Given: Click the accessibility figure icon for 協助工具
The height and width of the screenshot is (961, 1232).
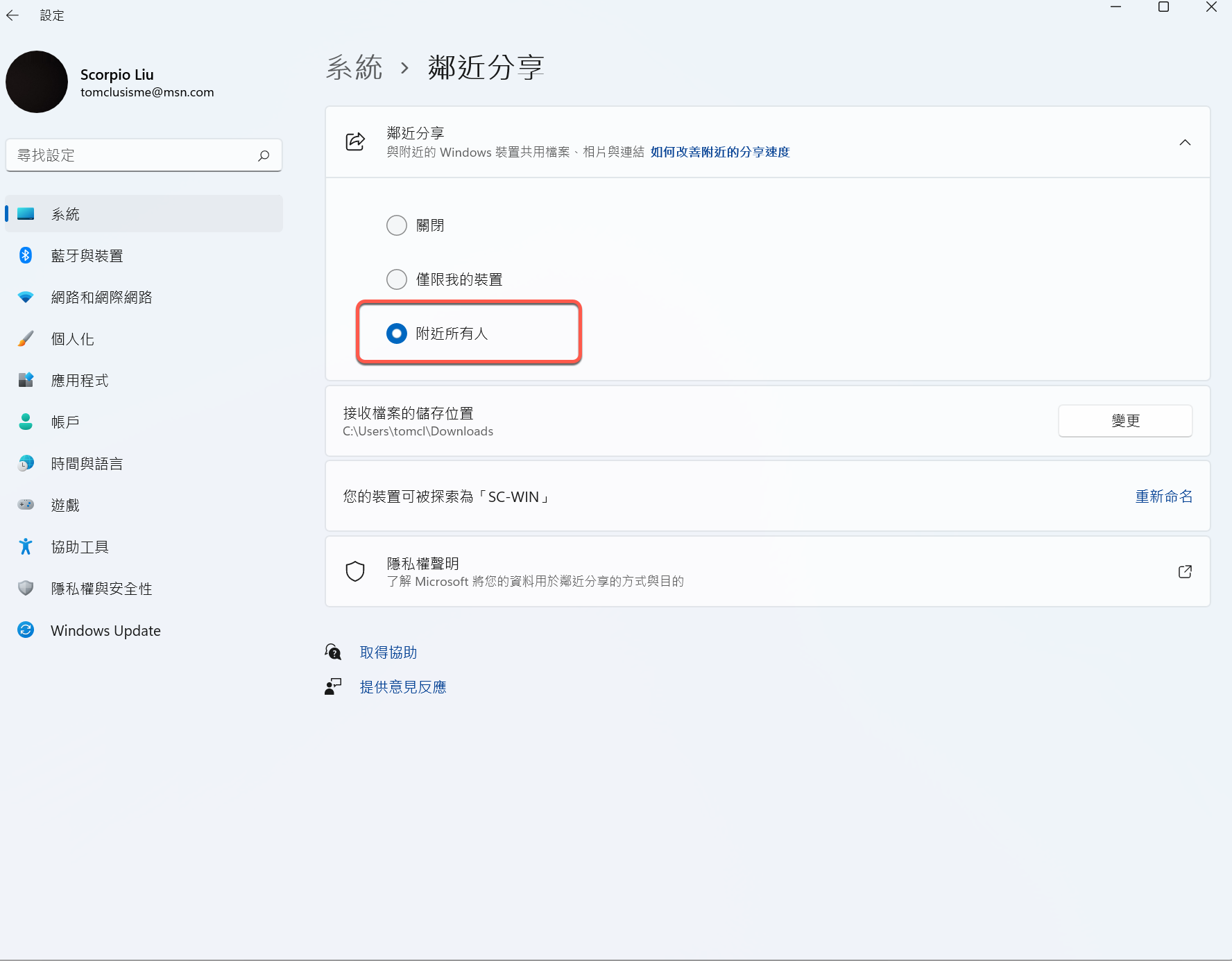Looking at the screenshot, I should [x=26, y=546].
